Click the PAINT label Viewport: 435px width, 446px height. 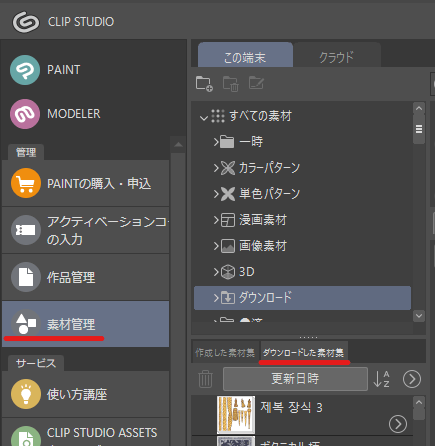[x=64, y=70]
